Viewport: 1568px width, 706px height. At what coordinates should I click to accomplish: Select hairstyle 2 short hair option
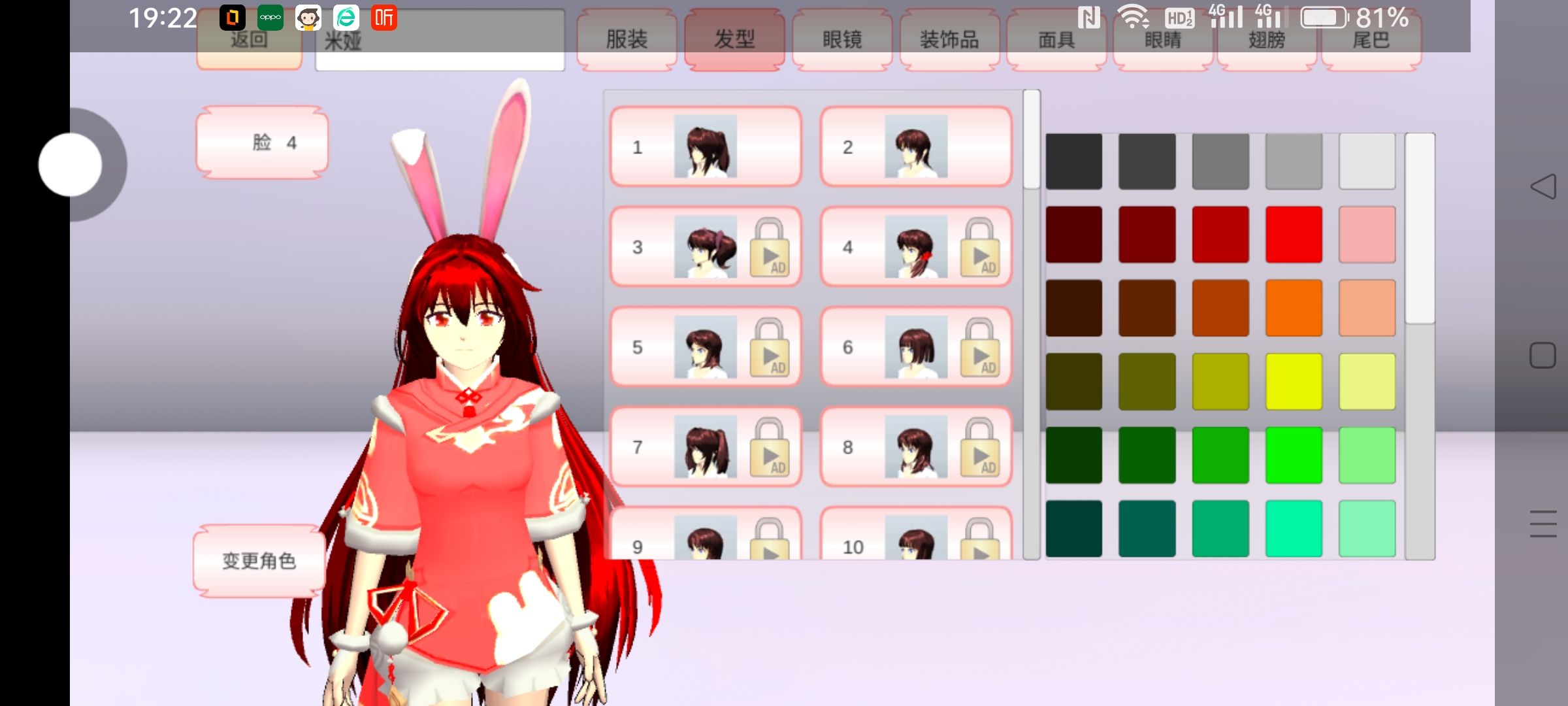915,147
